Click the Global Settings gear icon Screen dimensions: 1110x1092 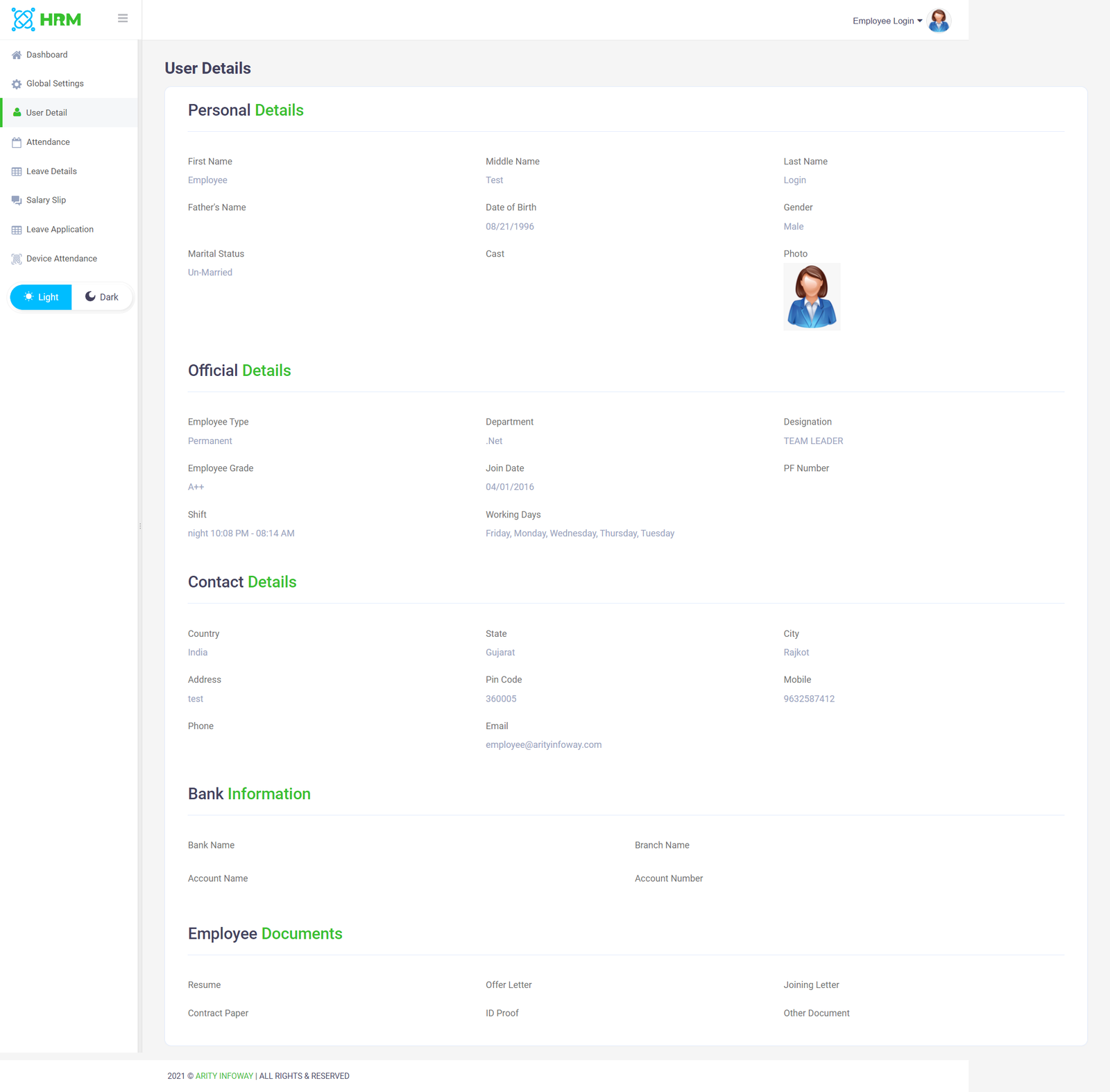[17, 84]
